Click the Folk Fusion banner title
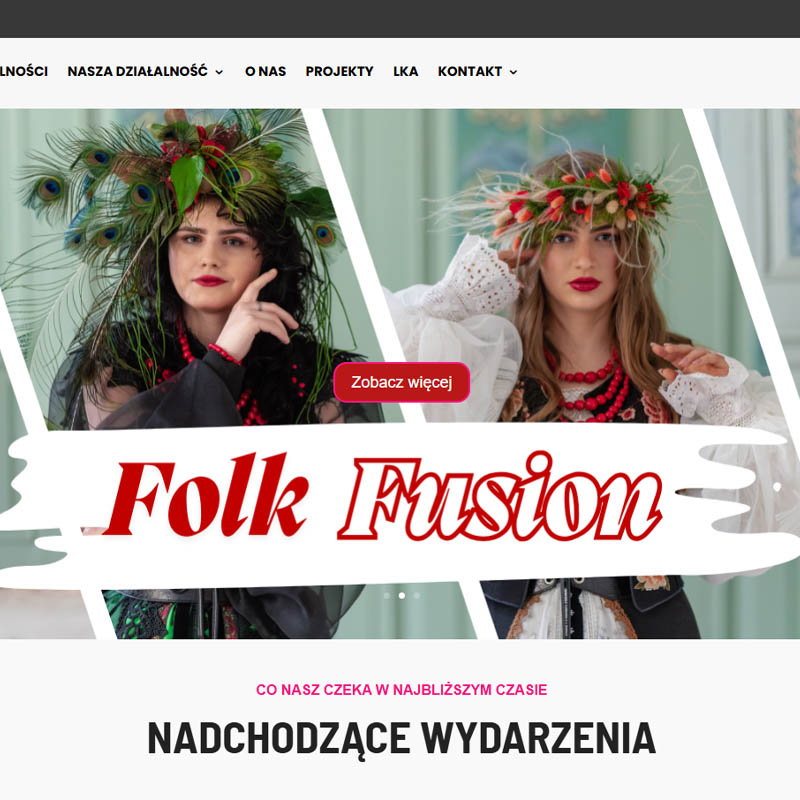The image size is (800, 800). tap(383, 496)
